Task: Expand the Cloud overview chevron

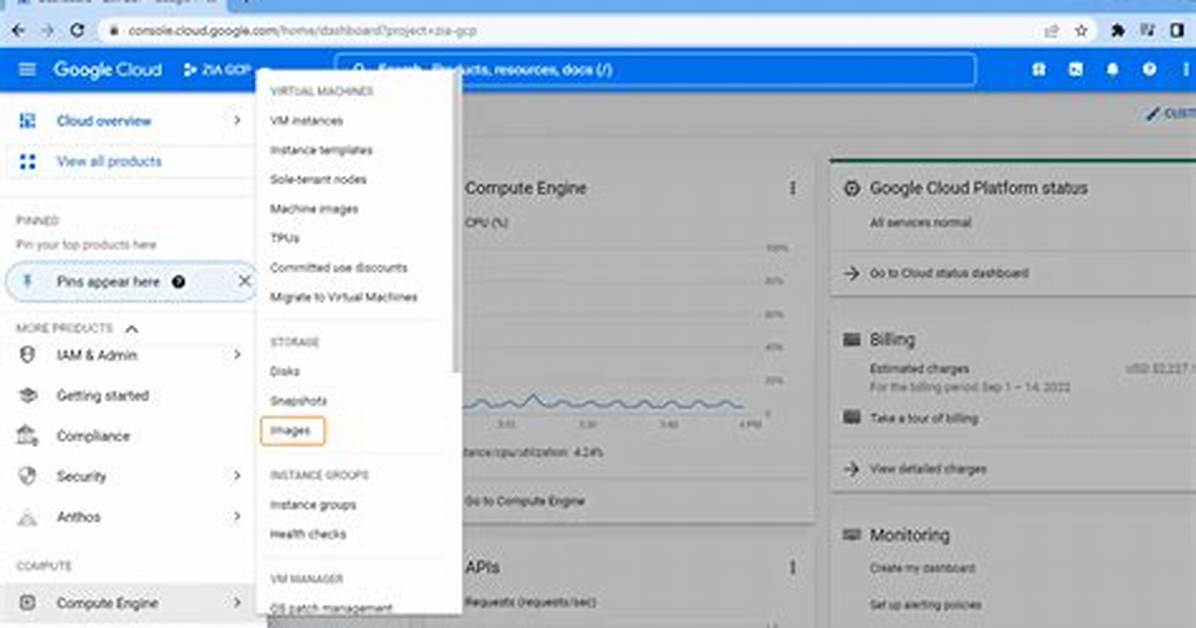Action: (x=237, y=121)
